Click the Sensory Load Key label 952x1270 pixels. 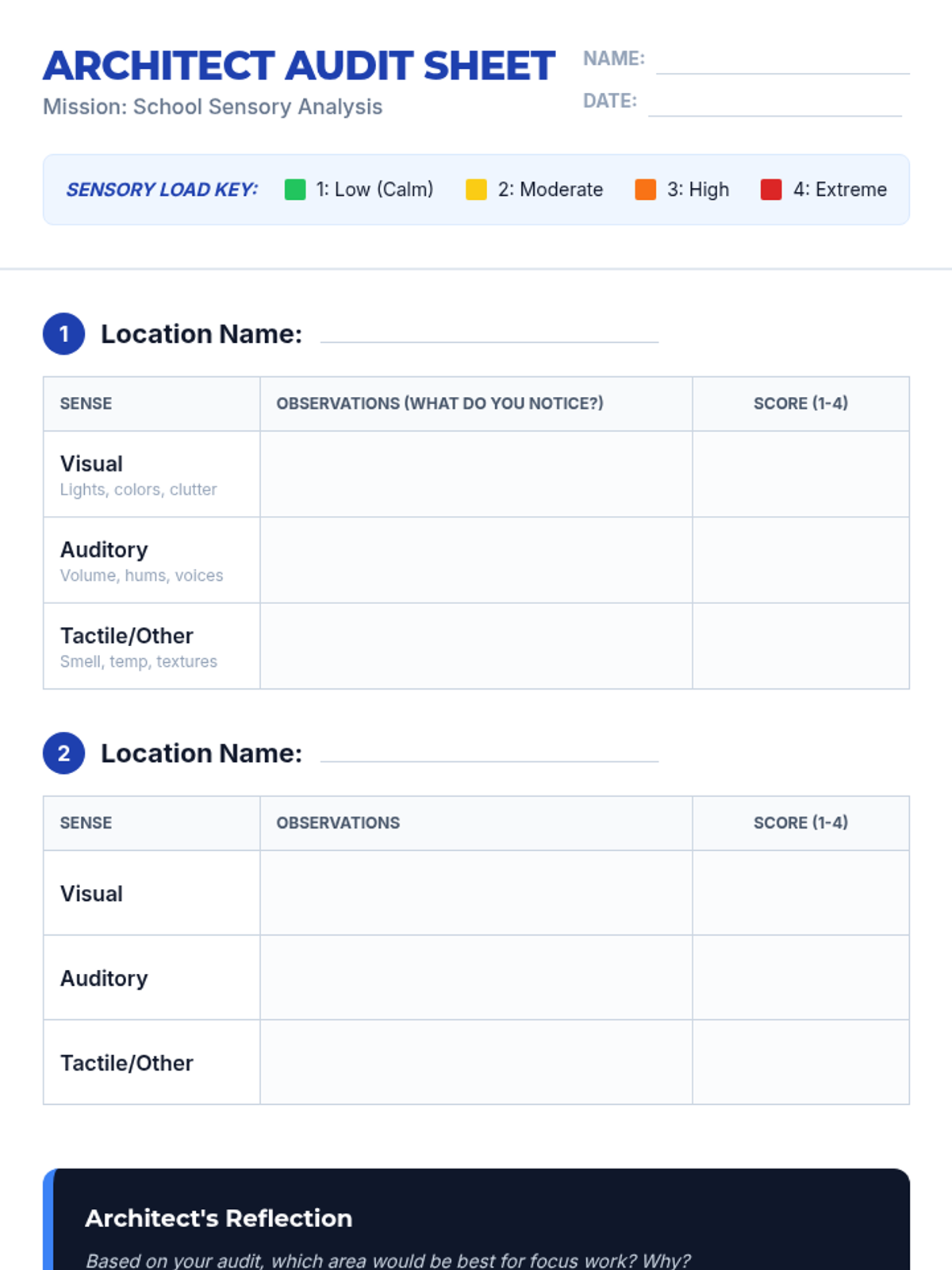click(162, 190)
